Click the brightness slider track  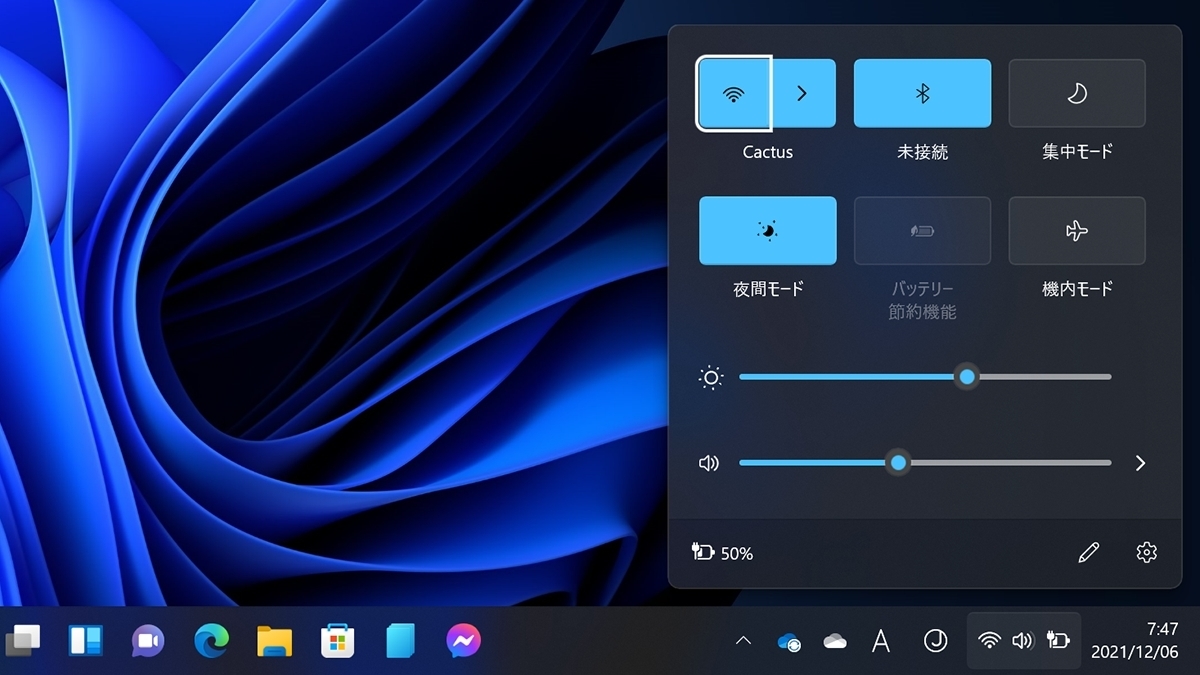pyautogui.click(x=925, y=377)
